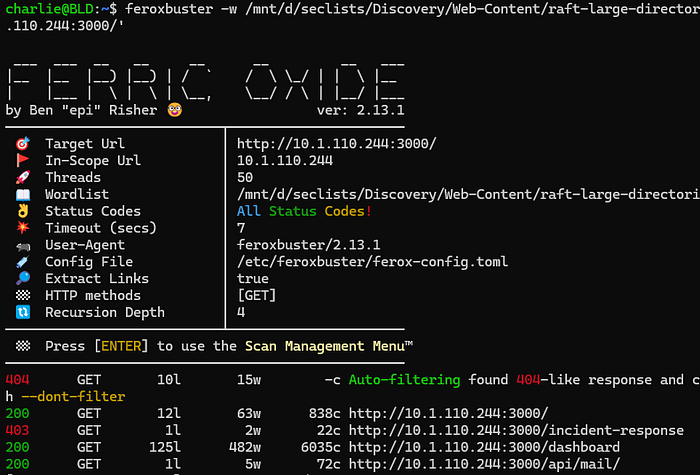700x475 pixels.
Task: Click the red 403 status code
Action: coord(17,430)
